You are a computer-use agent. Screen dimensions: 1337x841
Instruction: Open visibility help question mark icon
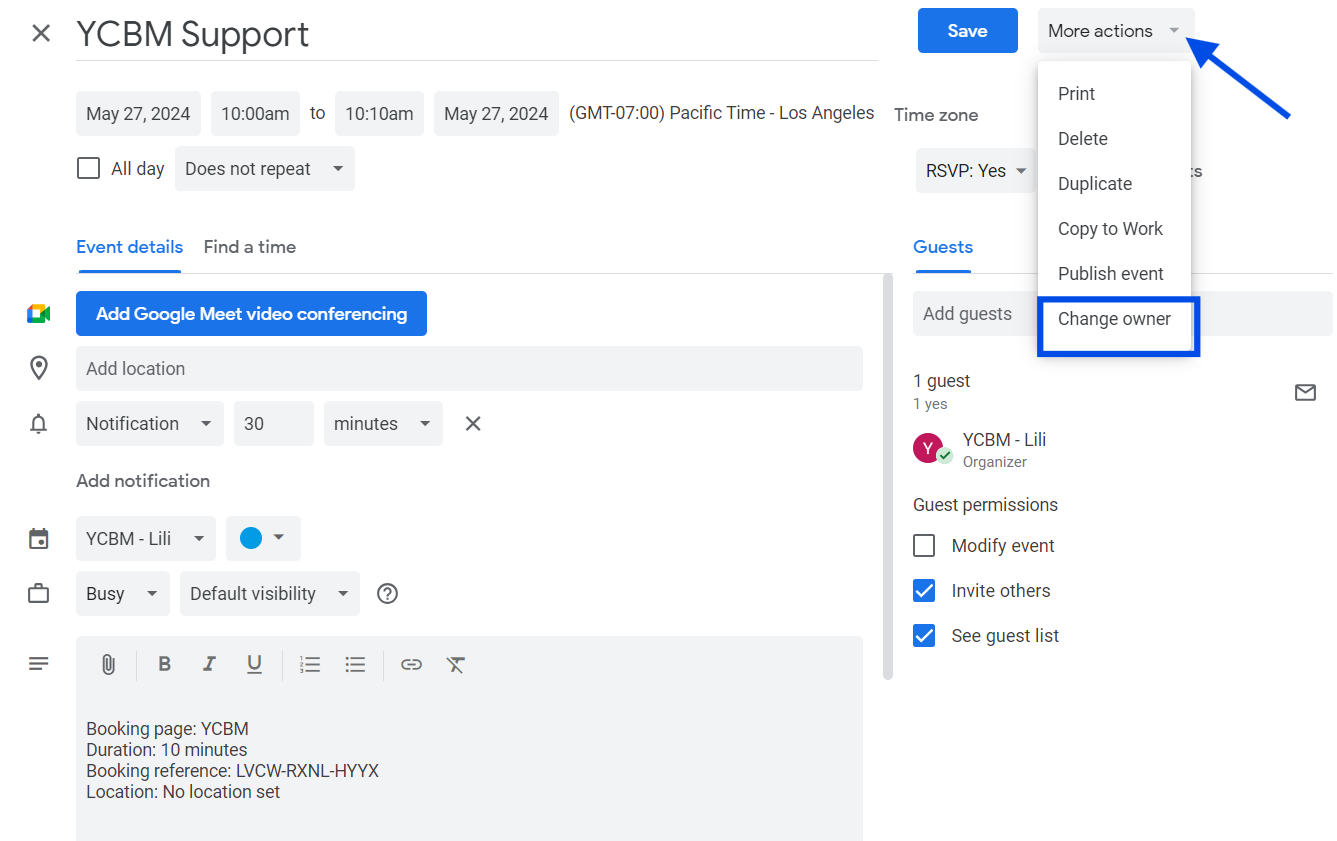[388, 594]
